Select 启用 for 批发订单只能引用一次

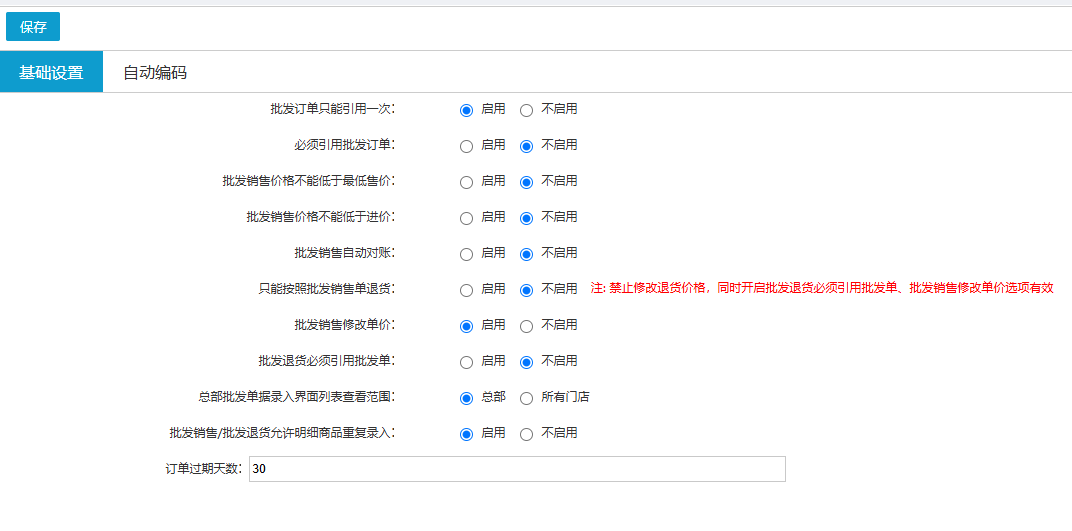click(466, 110)
